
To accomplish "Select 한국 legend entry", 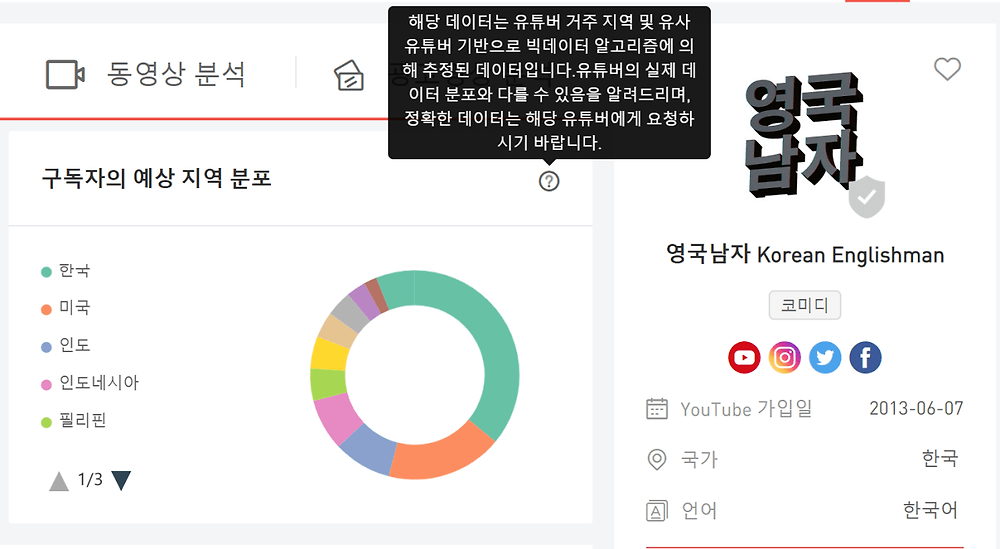I will click(x=66, y=271).
